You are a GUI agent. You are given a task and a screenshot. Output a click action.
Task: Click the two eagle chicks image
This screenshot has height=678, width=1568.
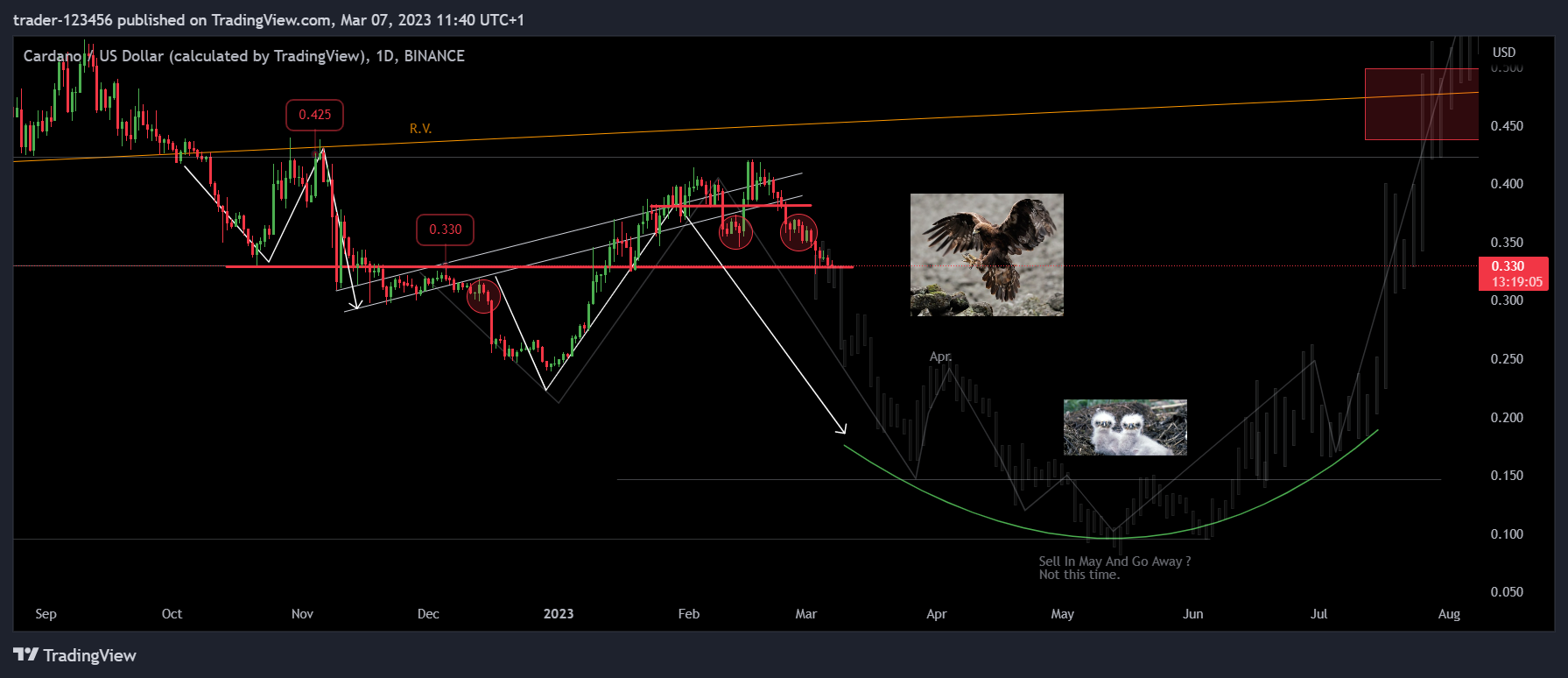[x=1125, y=427]
